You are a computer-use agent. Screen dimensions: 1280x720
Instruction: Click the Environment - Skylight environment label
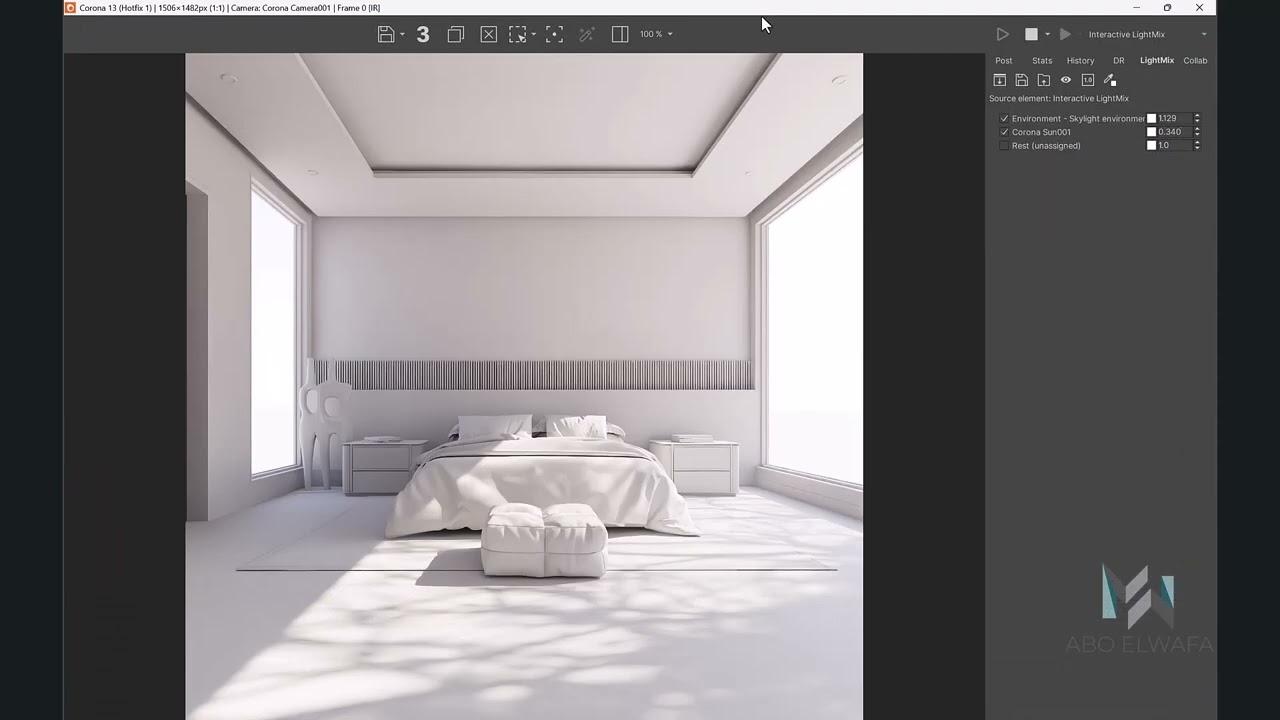[x=1078, y=118]
